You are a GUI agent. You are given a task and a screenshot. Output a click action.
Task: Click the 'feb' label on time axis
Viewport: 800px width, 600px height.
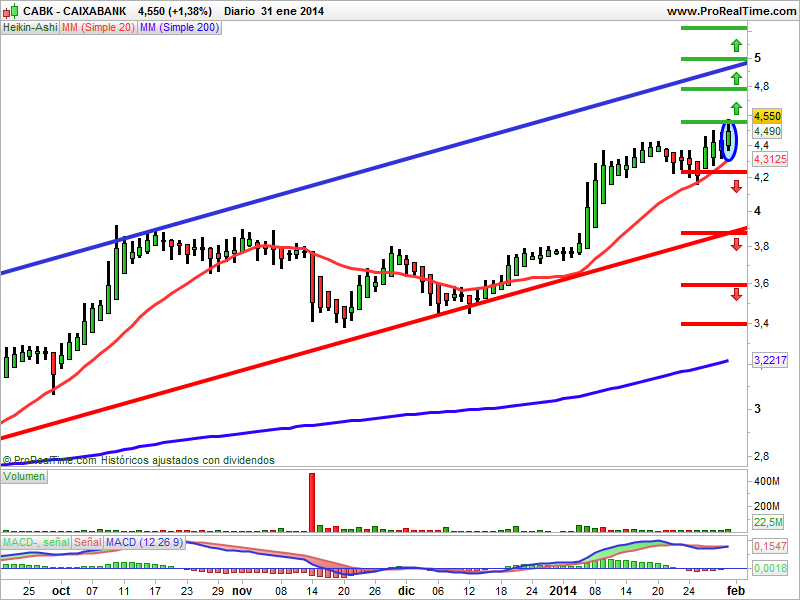(736, 591)
